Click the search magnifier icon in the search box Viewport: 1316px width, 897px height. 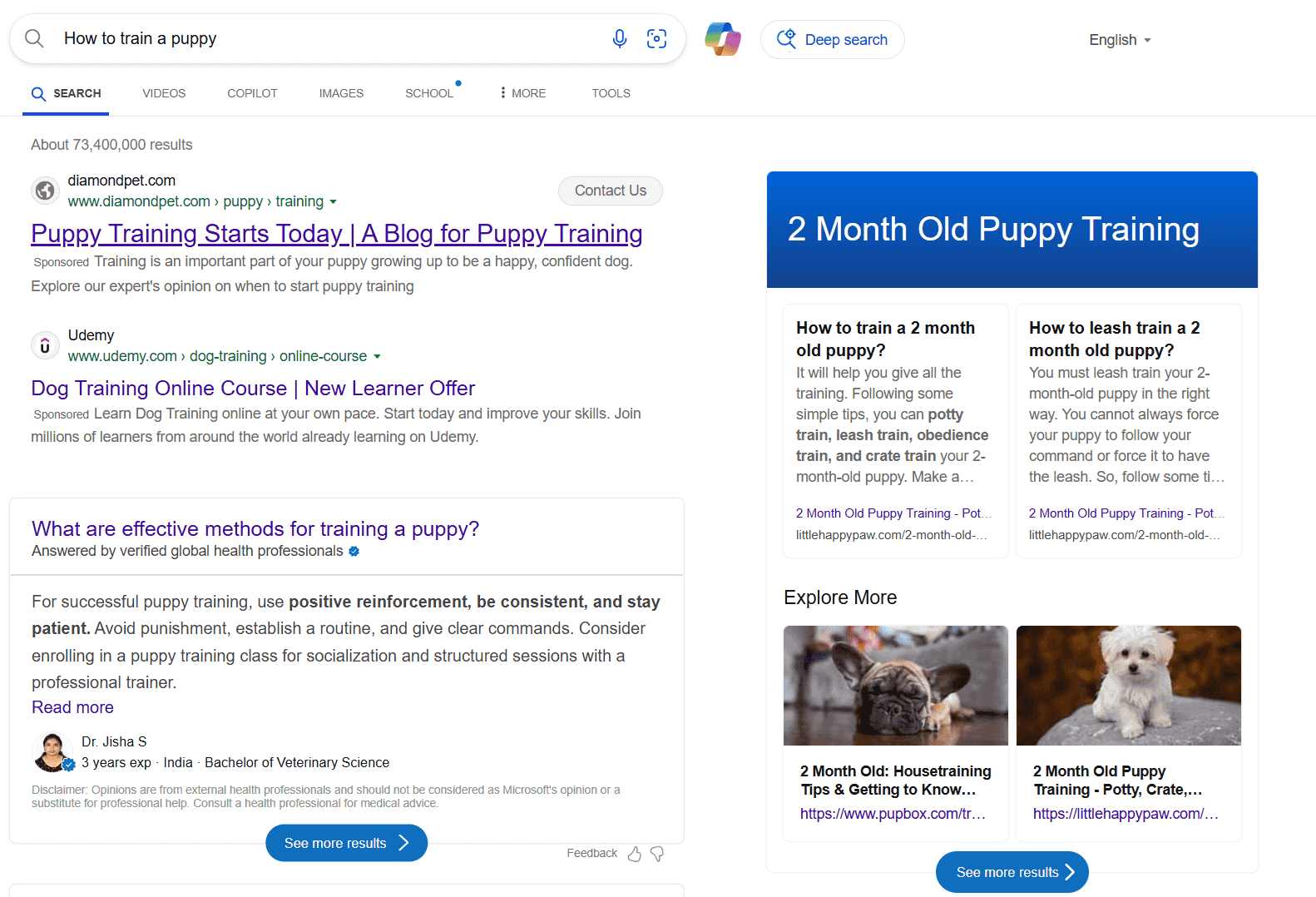(x=34, y=38)
